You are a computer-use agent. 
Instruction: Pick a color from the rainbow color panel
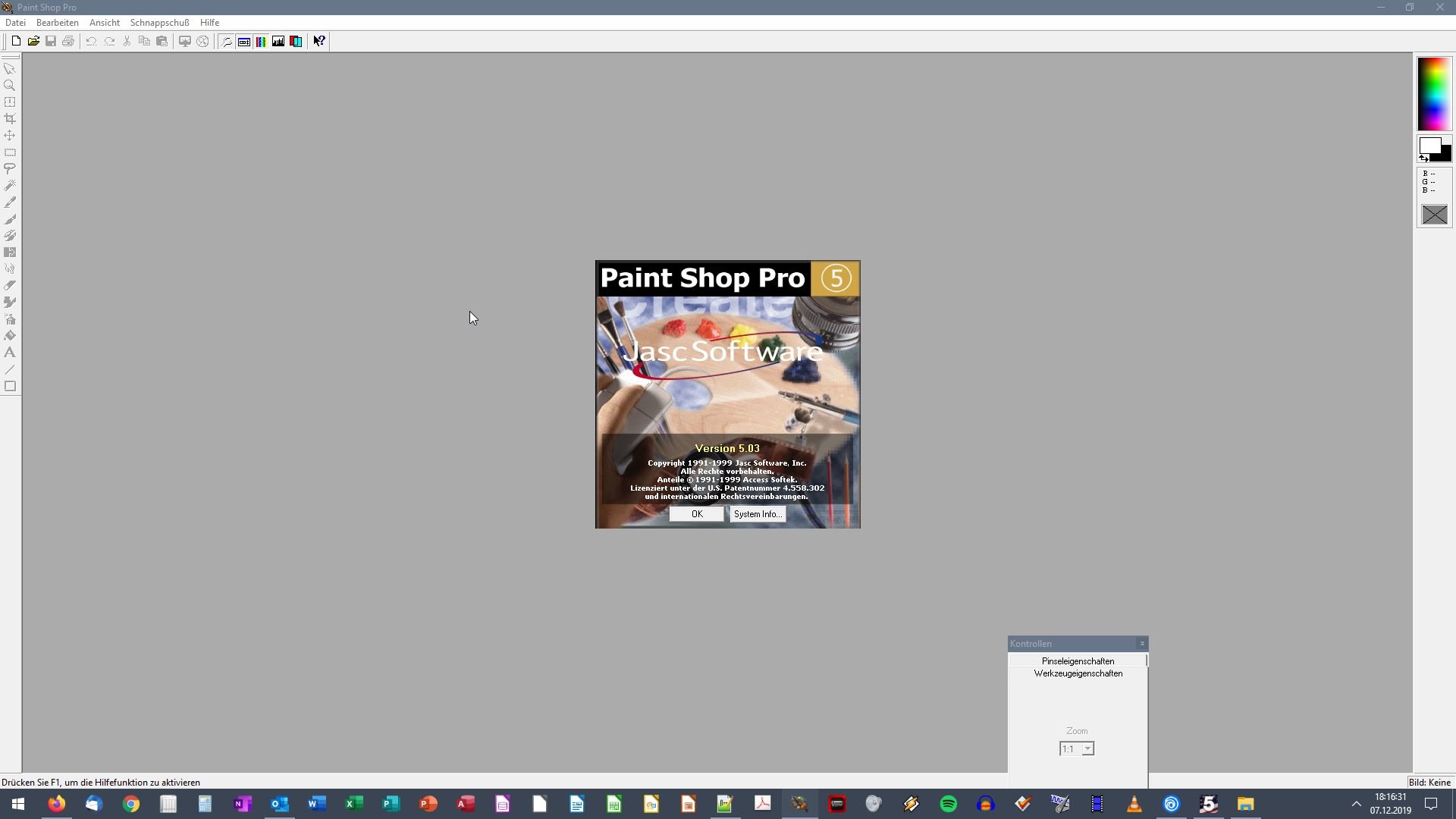click(x=1434, y=94)
